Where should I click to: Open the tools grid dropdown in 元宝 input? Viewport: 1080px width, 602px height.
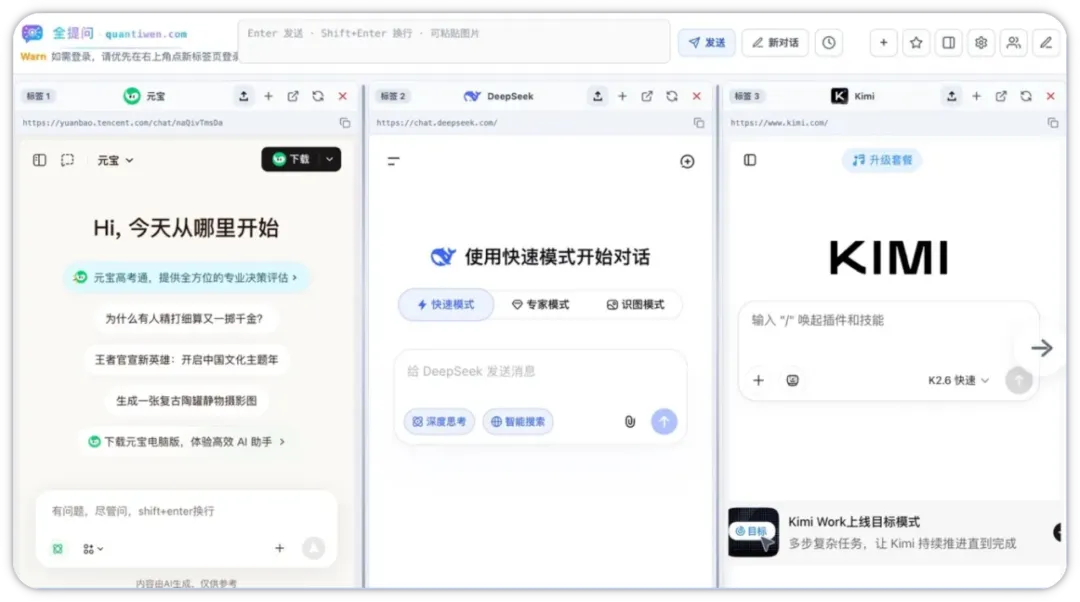coord(93,549)
